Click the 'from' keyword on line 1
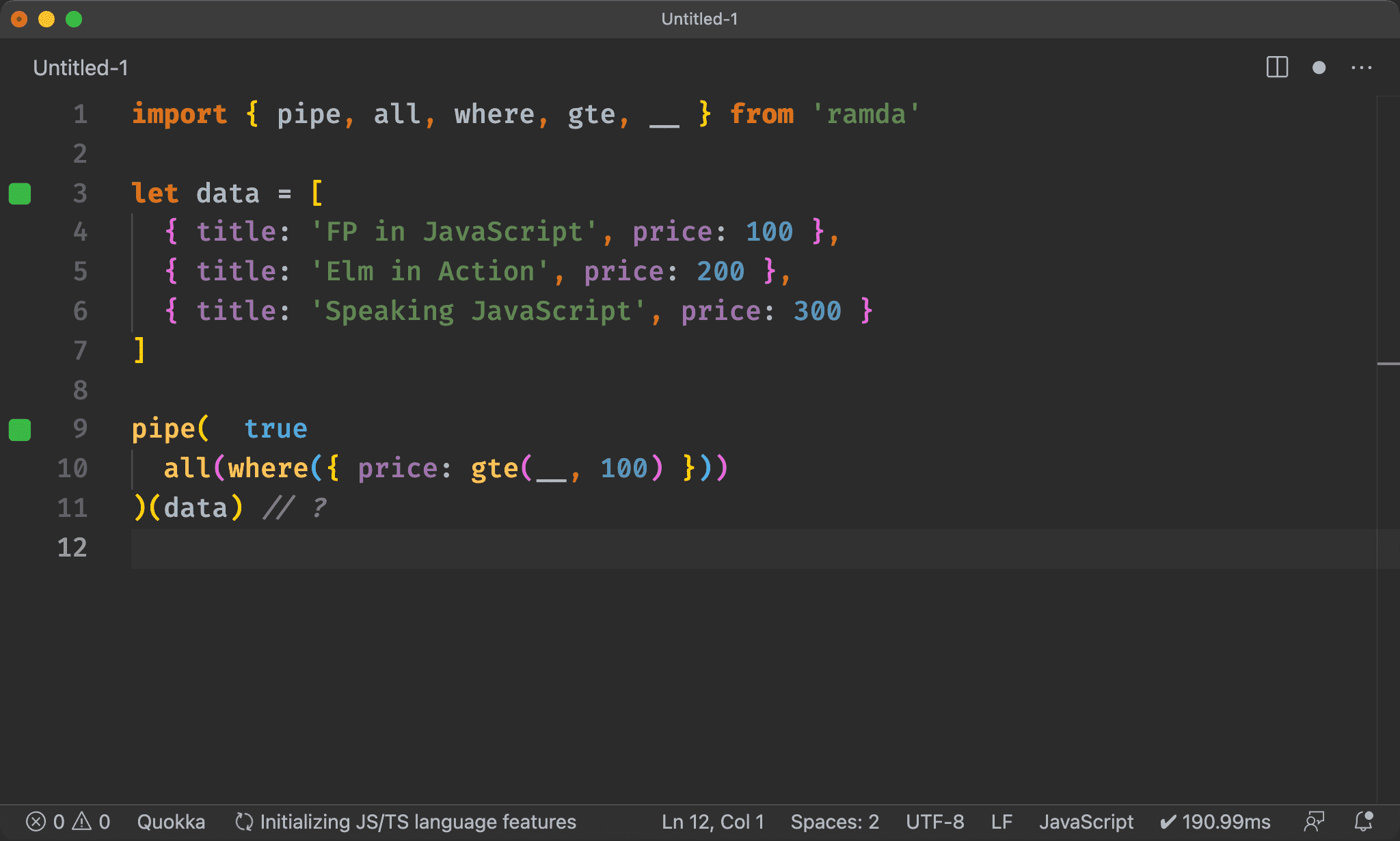This screenshot has width=1400, height=841. 762,114
